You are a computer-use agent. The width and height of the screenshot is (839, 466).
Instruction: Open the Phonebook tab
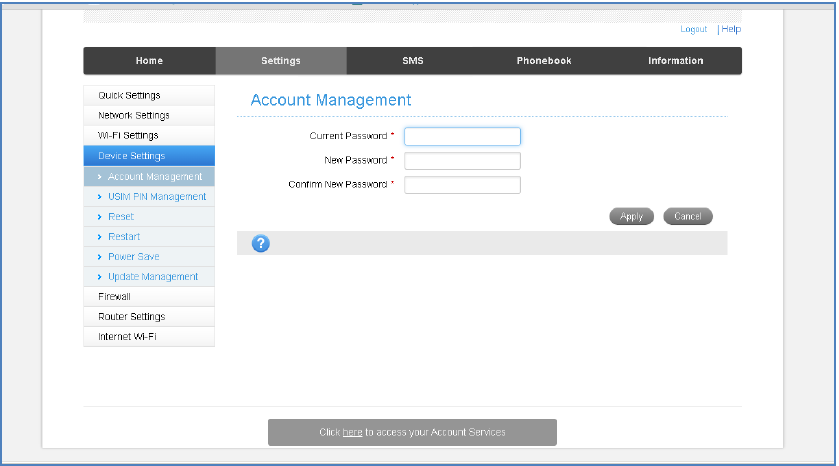544,61
